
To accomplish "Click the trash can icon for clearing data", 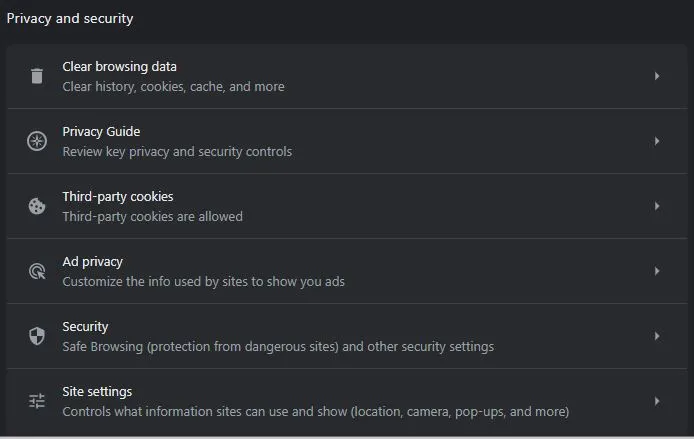I will pyautogui.click(x=37, y=76).
